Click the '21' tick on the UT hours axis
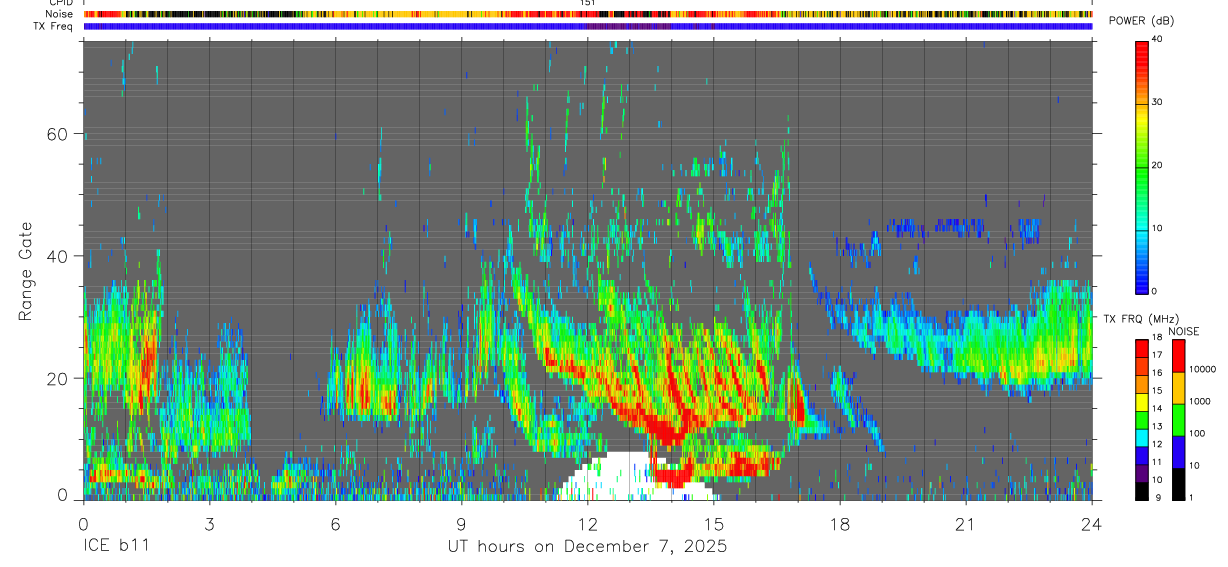The height and width of the screenshot is (567, 1228). pyautogui.click(x=966, y=523)
